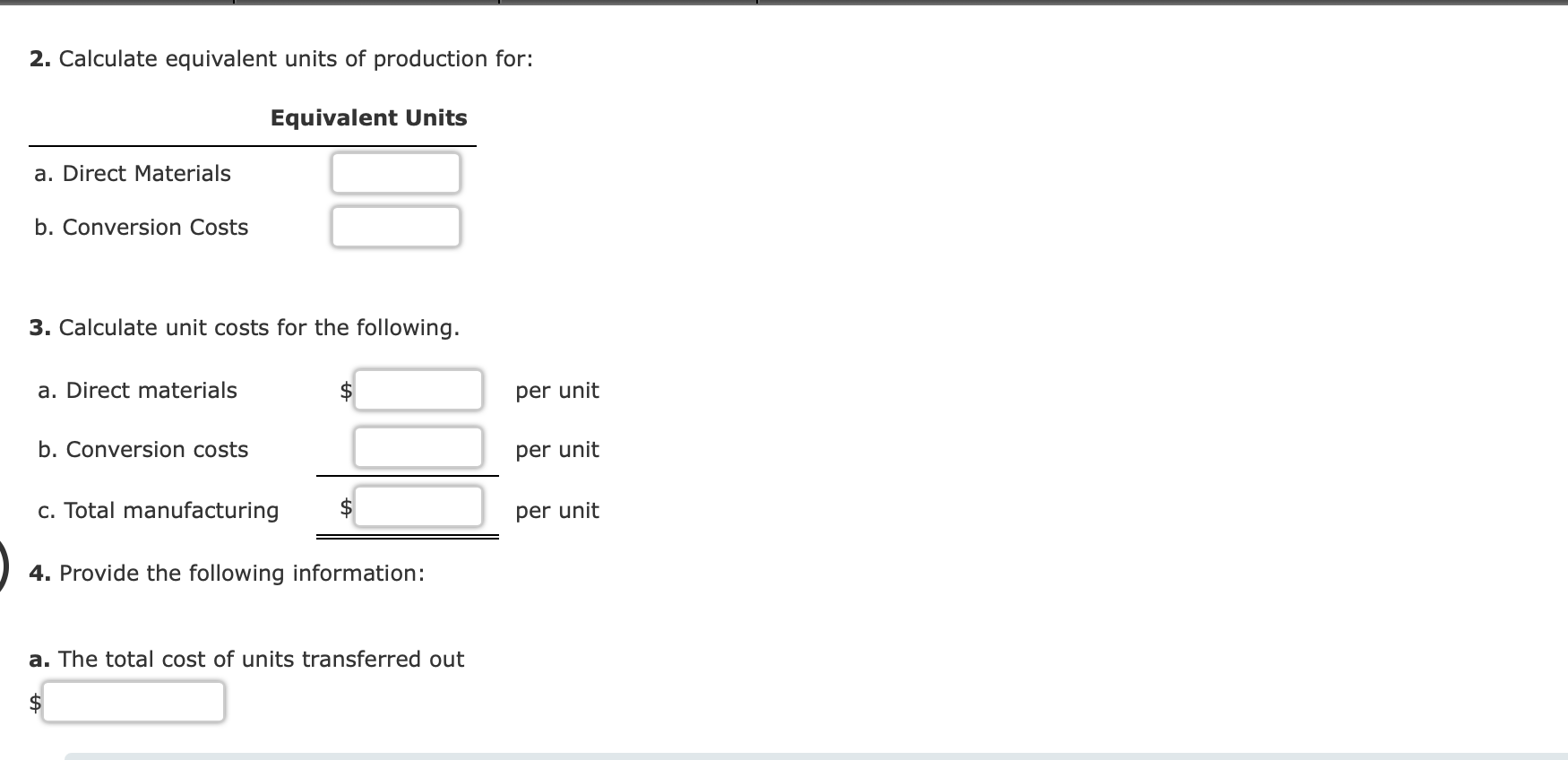Click 'per unit' beside Conversion costs field
Image resolution: width=1568 pixels, height=760 pixels.
[557, 451]
